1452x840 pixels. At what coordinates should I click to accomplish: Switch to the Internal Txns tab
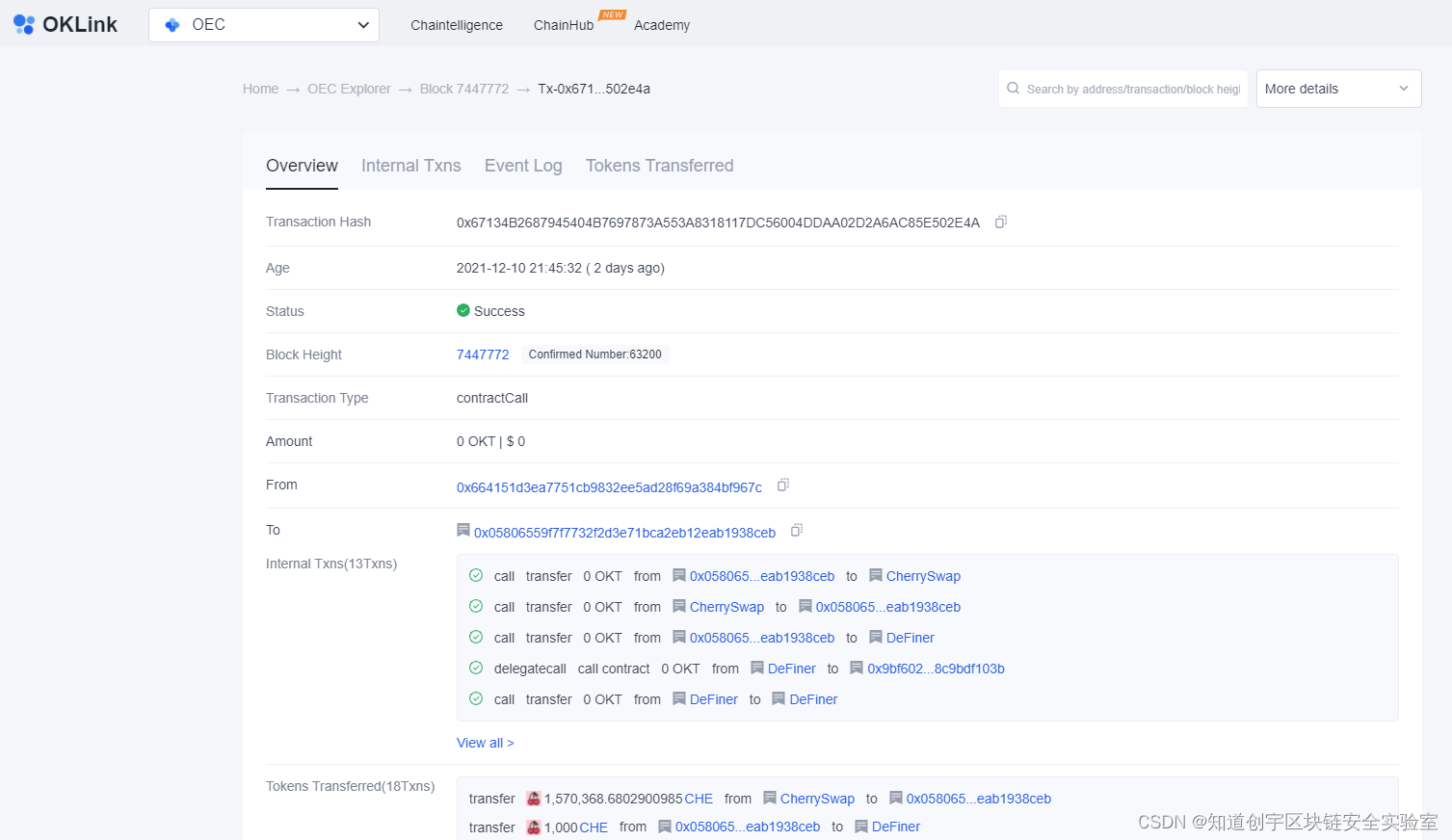pos(411,166)
